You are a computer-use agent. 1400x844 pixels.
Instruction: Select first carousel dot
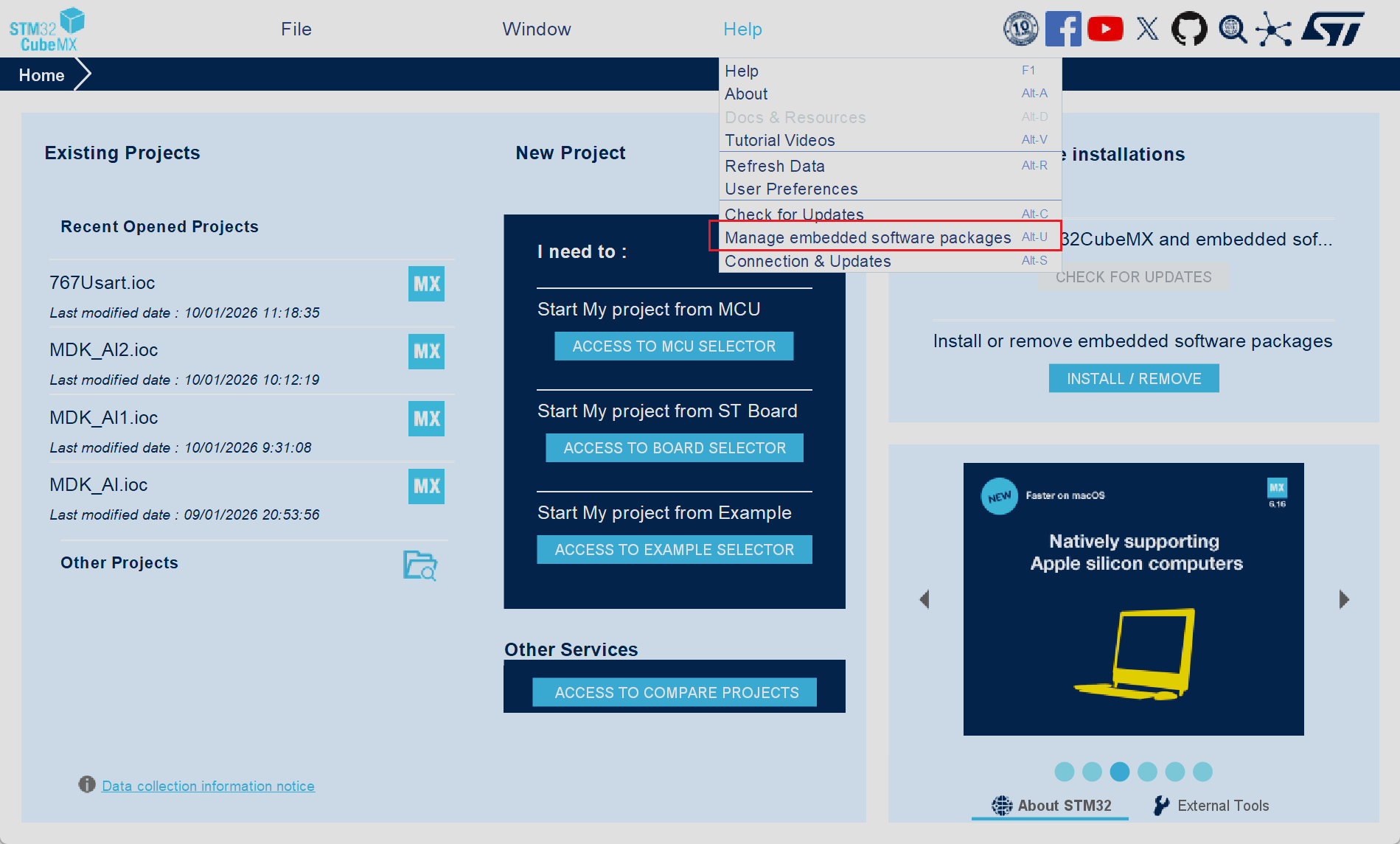point(1065,772)
